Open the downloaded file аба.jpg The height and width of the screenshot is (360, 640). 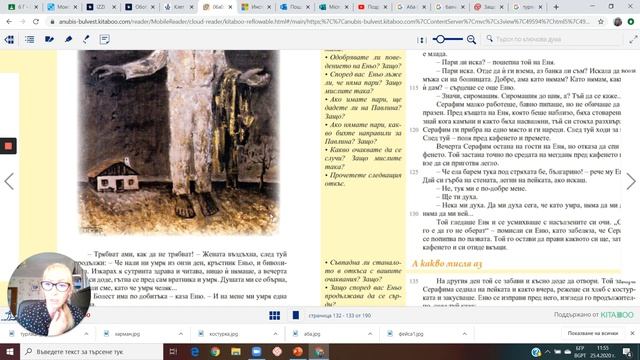(312, 334)
